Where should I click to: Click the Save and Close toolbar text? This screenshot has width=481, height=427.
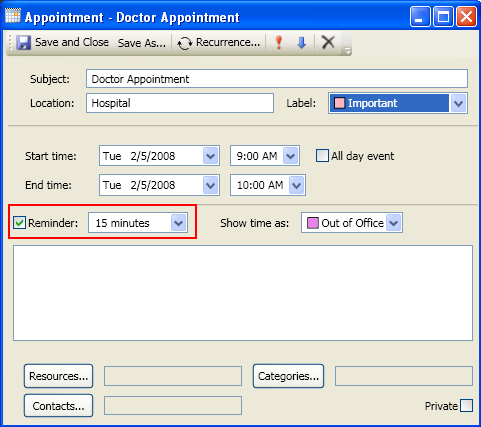pyautogui.click(x=72, y=42)
